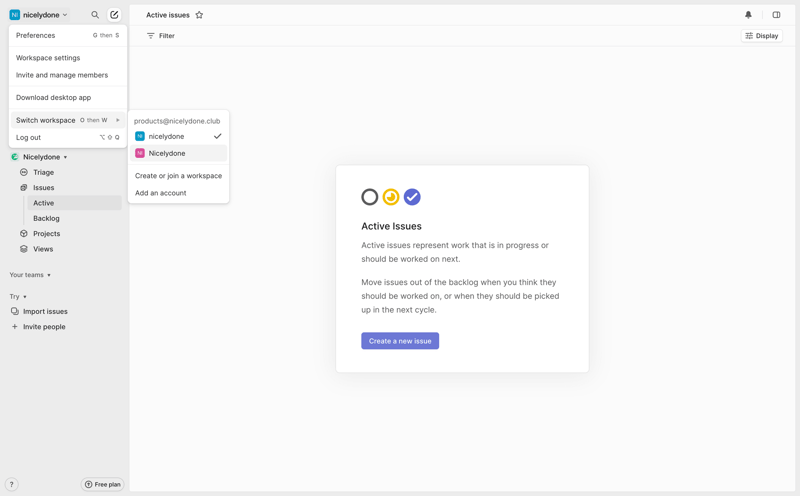Click the Import issues icon
The image size is (800, 496).
[x=15, y=311]
